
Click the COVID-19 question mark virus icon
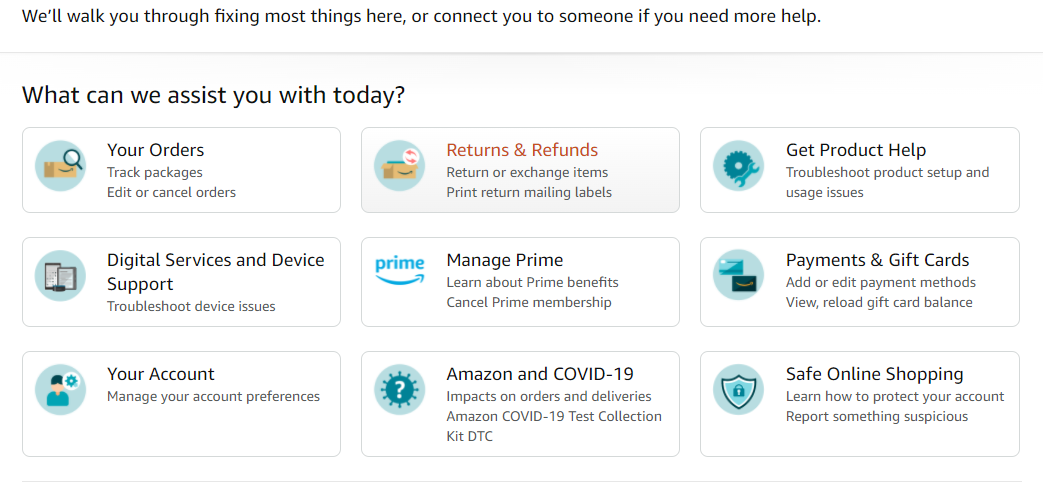click(x=400, y=390)
